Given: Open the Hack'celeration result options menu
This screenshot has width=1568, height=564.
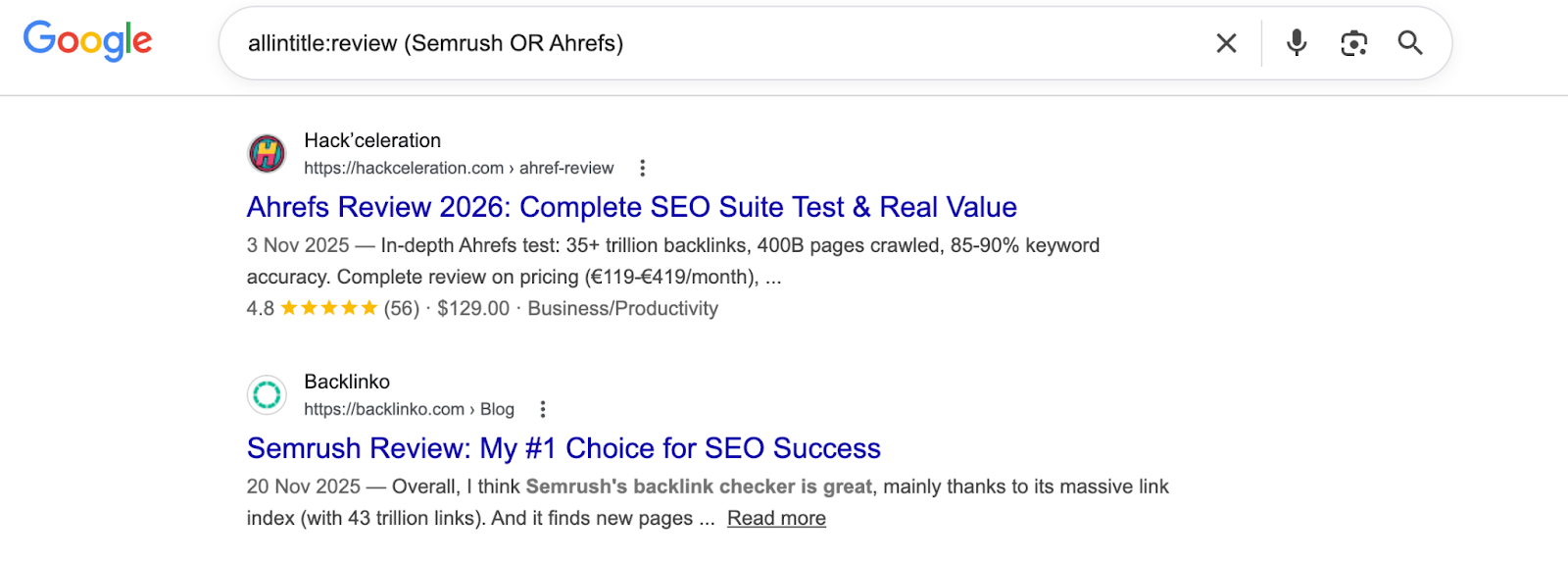Looking at the screenshot, I should tap(643, 168).
